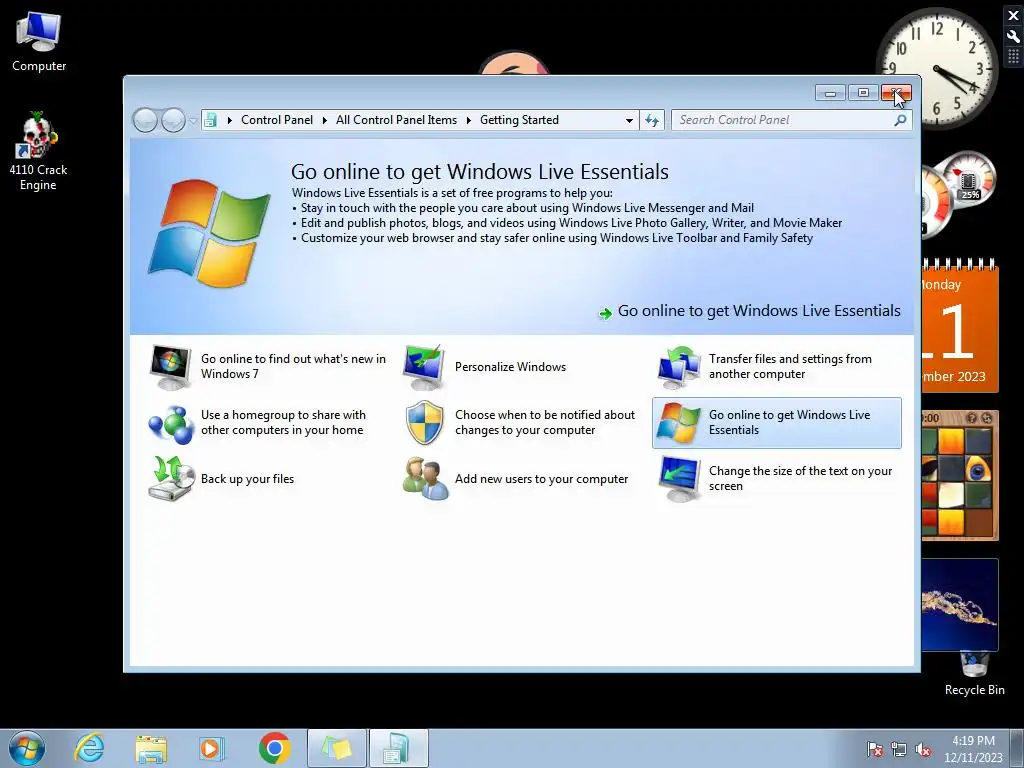Launch Internet Explorer from the taskbar

click(x=89, y=748)
